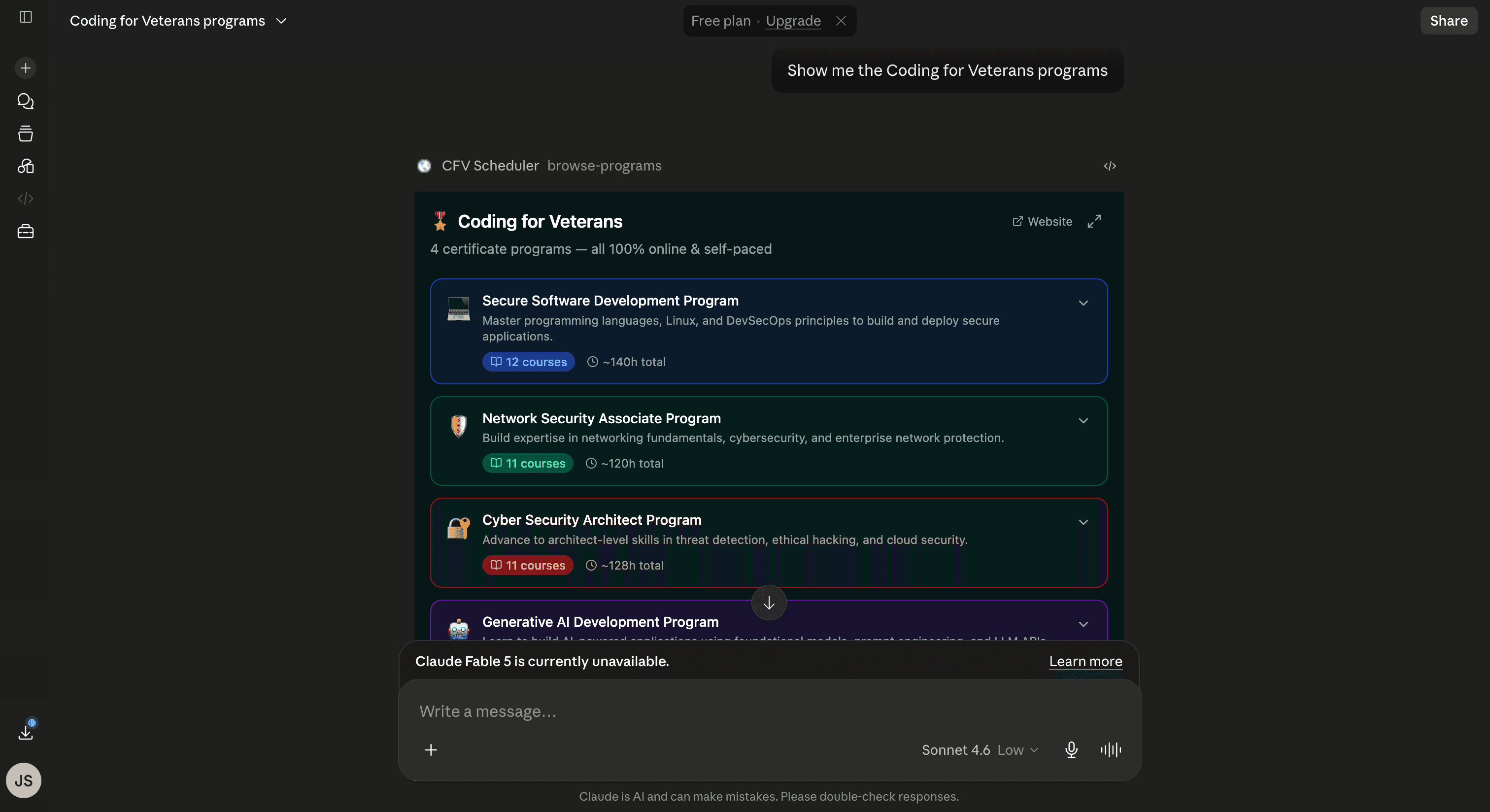Click the attachment plus button in composer
Image resolution: width=1490 pixels, height=812 pixels.
(x=431, y=750)
